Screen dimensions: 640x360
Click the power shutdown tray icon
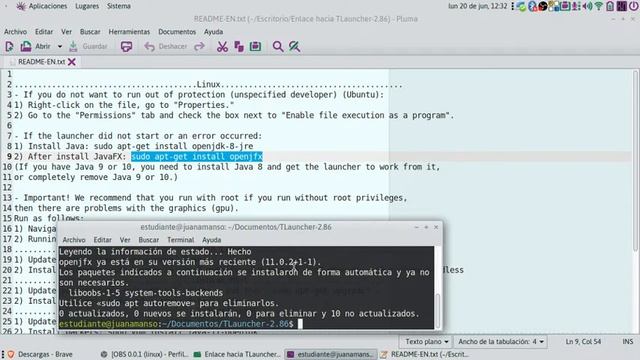[x=633, y=6]
